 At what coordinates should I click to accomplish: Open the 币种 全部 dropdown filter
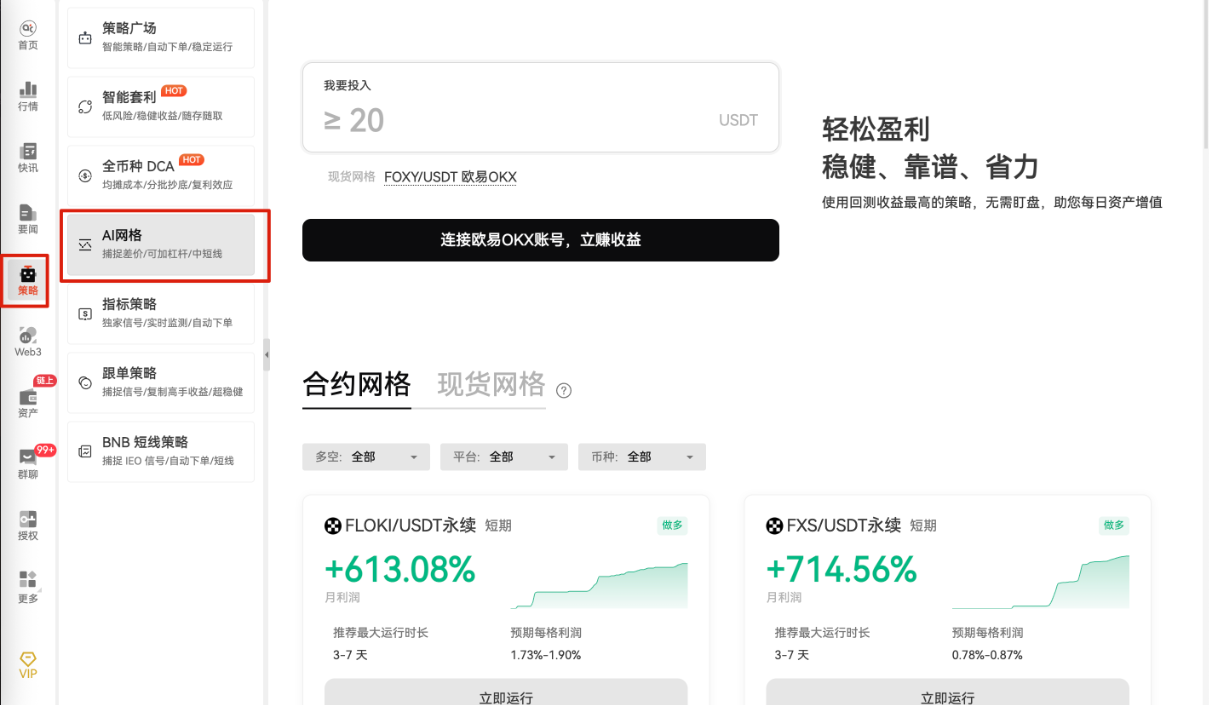pyautogui.click(x=642, y=457)
